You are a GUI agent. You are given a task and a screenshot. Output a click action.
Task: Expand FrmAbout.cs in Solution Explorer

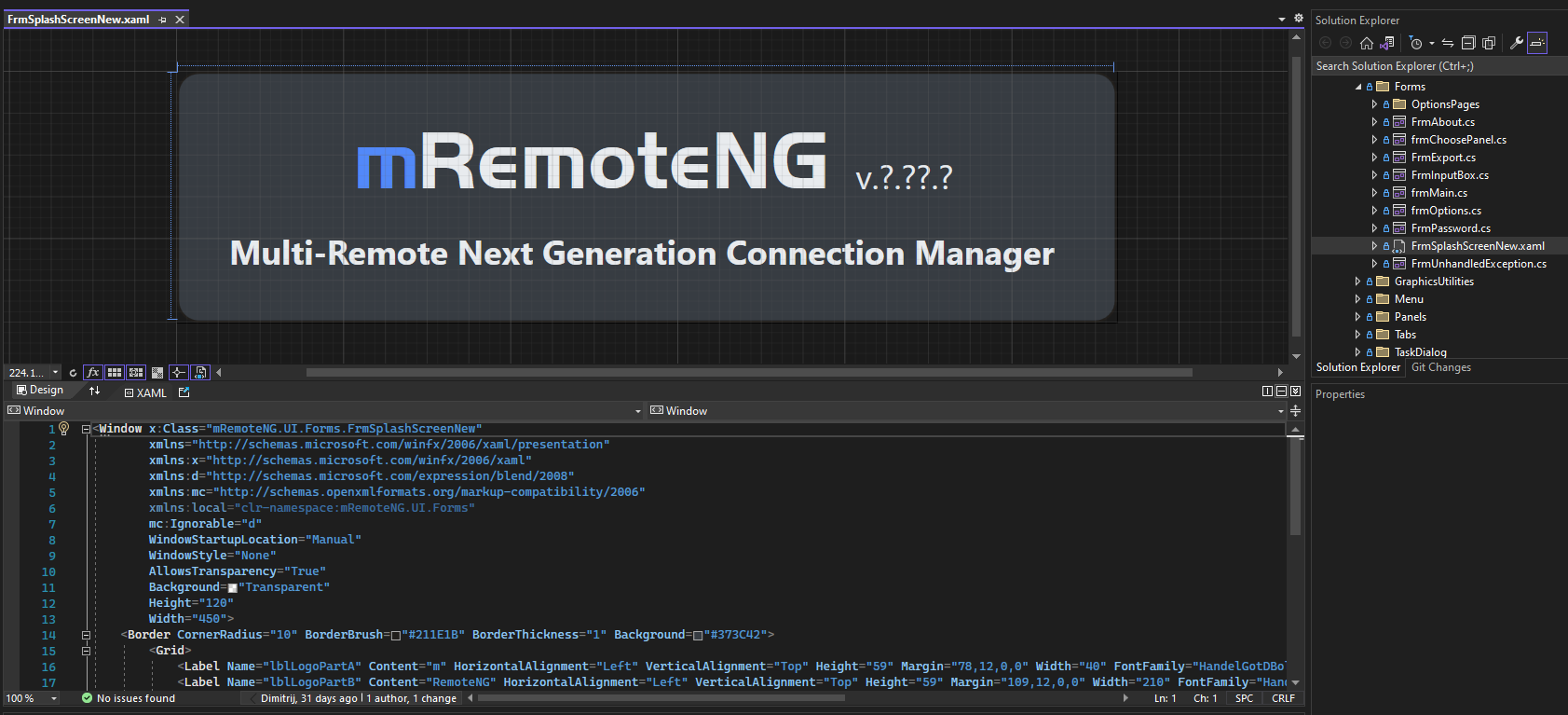(x=1374, y=122)
